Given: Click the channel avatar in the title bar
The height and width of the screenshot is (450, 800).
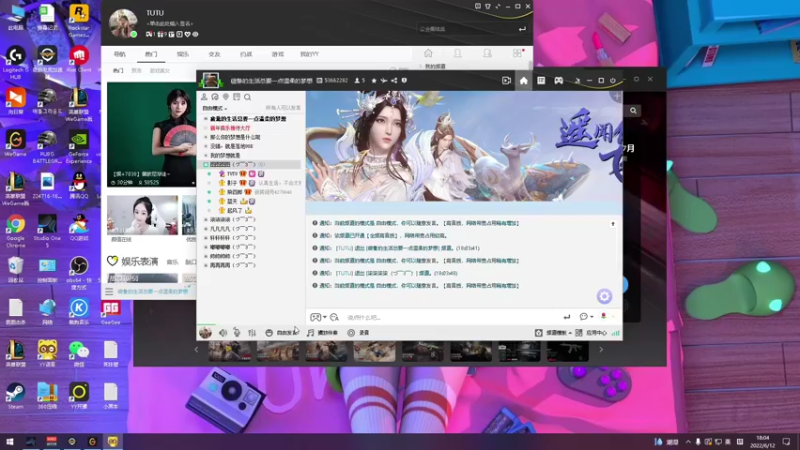Looking at the screenshot, I should 210,80.
